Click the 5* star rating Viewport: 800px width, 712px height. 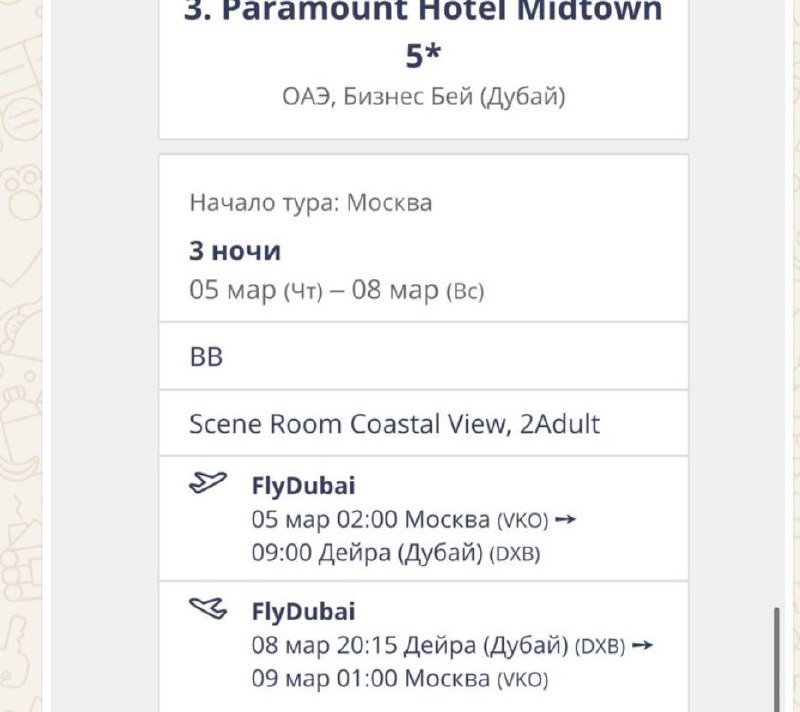[423, 56]
